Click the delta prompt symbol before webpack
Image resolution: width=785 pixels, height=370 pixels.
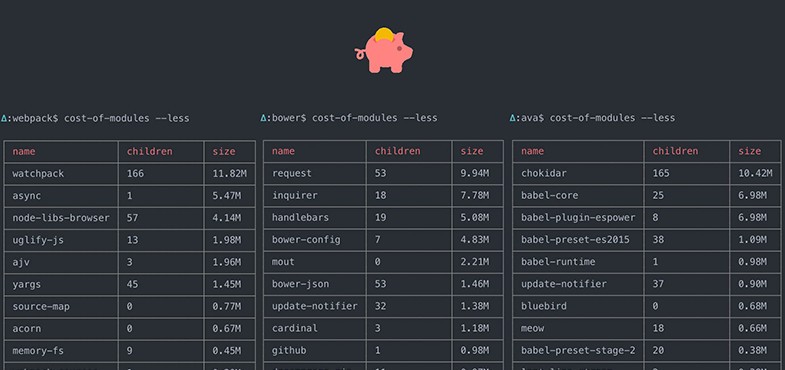click(x=4, y=119)
